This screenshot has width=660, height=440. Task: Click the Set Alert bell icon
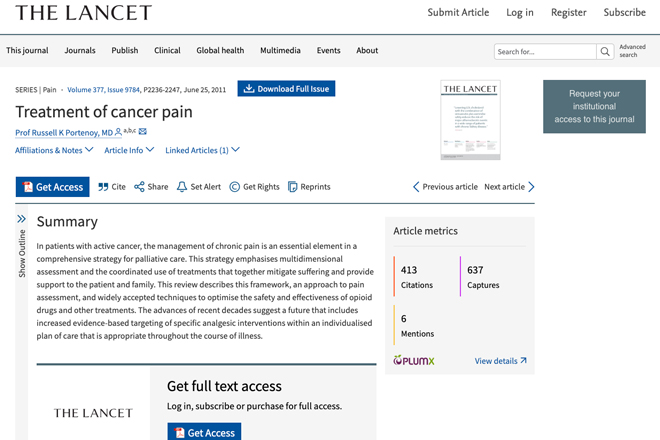181,187
